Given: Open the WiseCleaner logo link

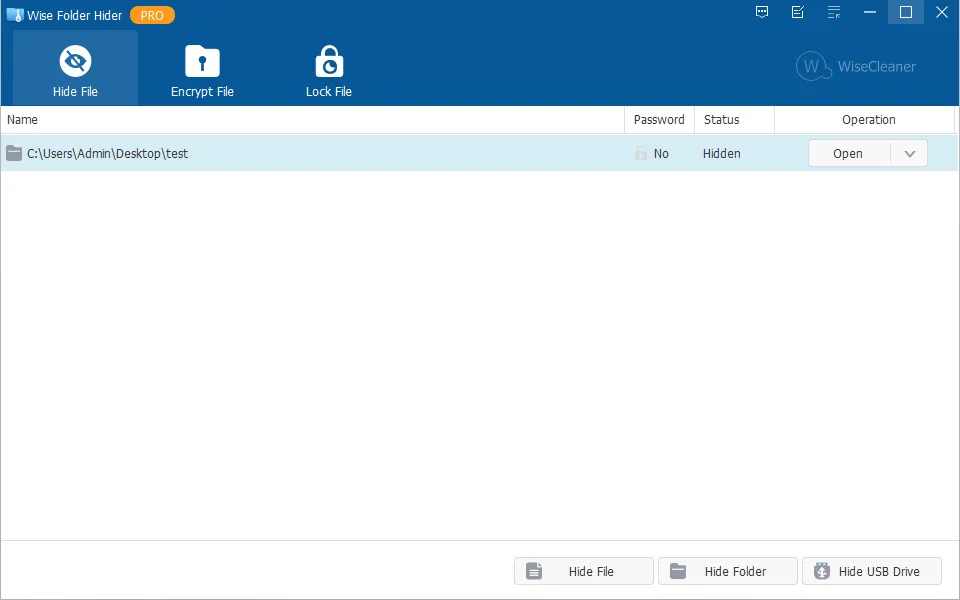Looking at the screenshot, I should [x=856, y=66].
